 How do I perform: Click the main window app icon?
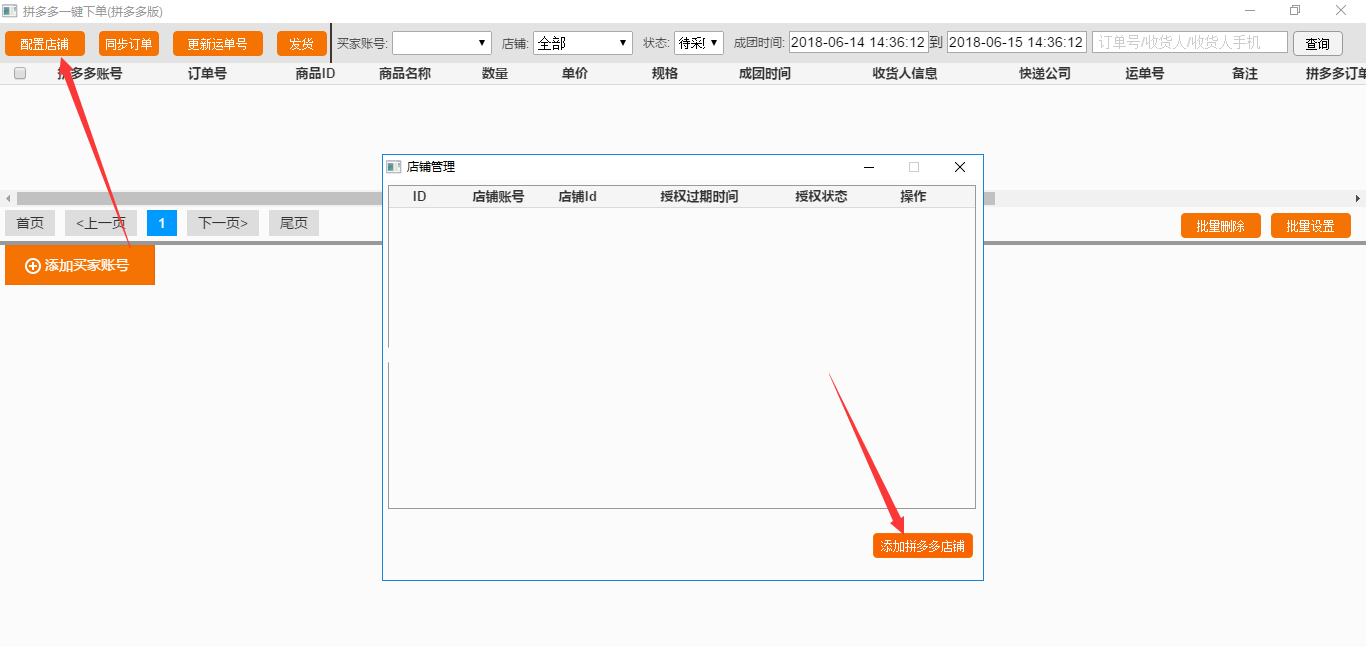coord(10,11)
